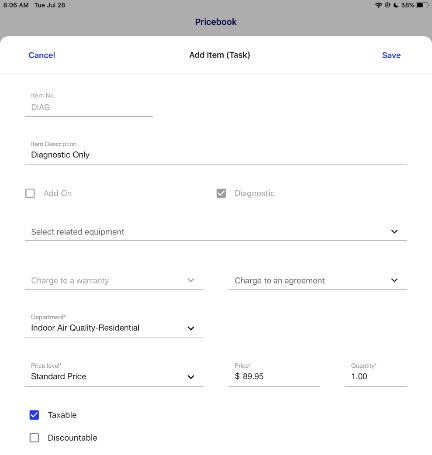Viewport: 432px width, 455px height.
Task: Tap the Wi-Fi status icon
Action: click(x=378, y=5)
